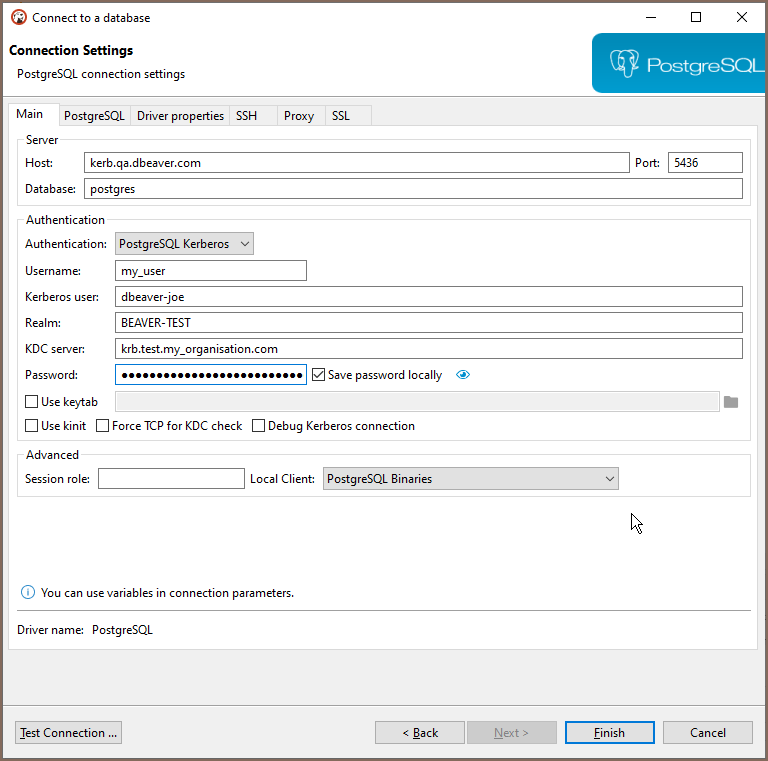This screenshot has width=768, height=761.
Task: Uncheck Save password locally
Action: pyautogui.click(x=318, y=375)
